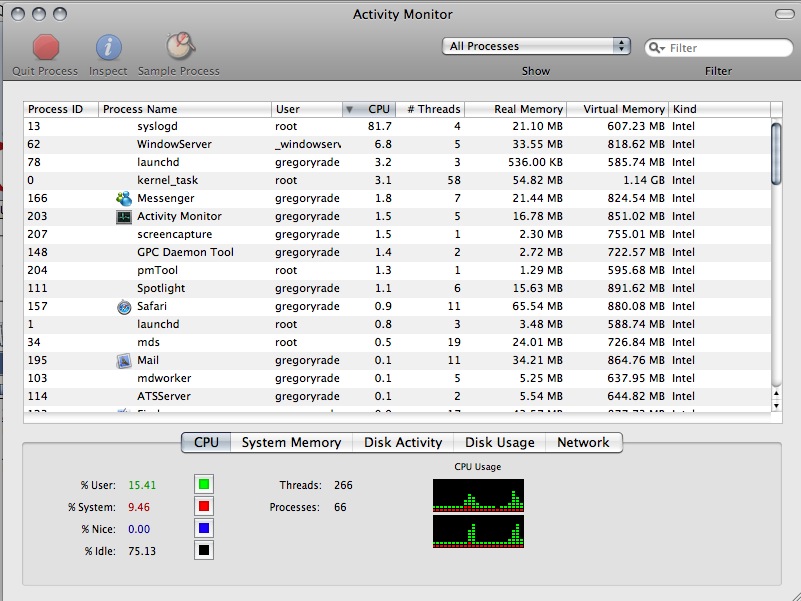801x601 pixels.
Task: Click the red % System color swatch
Action: point(204,506)
